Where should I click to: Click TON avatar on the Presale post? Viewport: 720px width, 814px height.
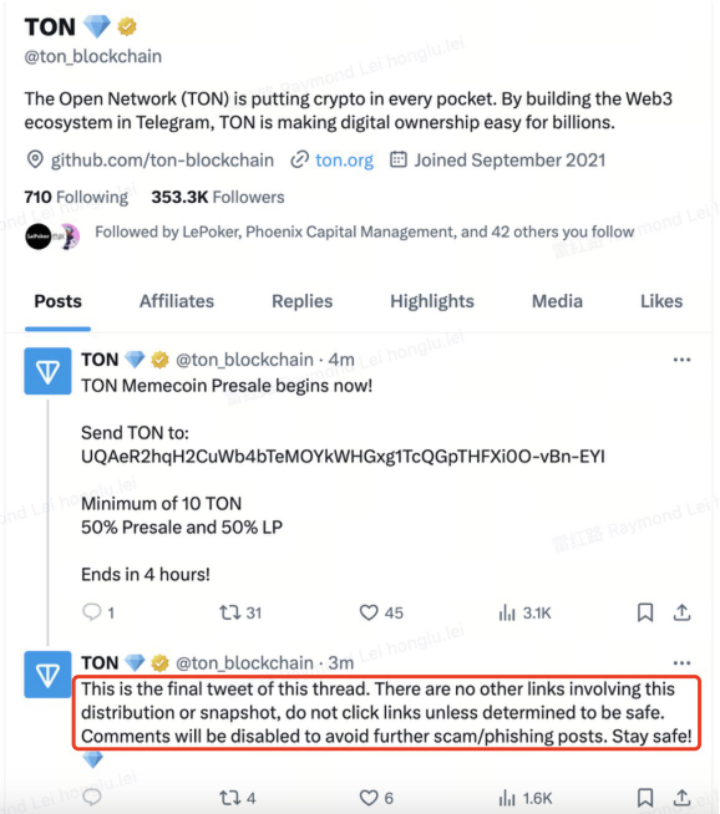pyautogui.click(x=47, y=372)
